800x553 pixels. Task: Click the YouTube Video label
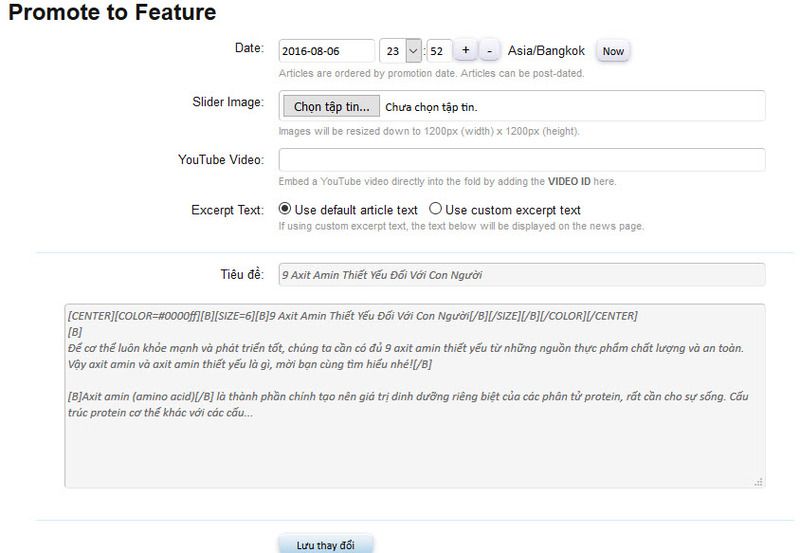220,159
